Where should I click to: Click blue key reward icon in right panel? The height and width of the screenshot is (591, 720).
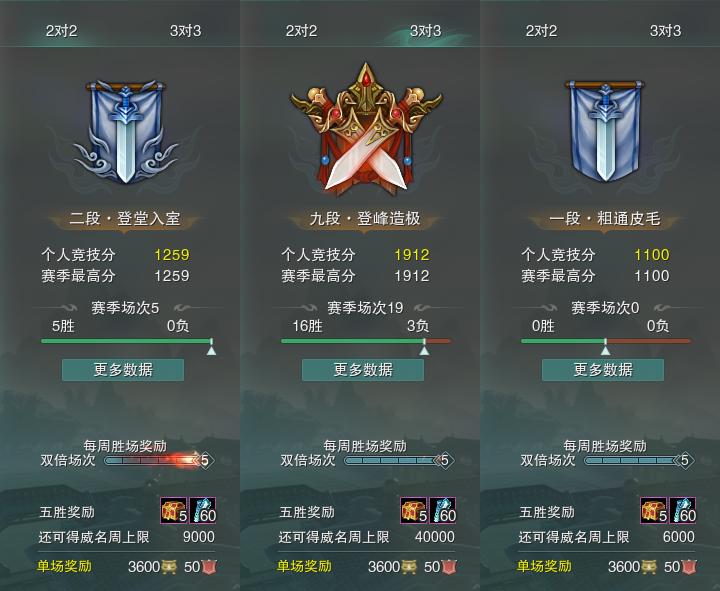pyautogui.click(x=683, y=510)
